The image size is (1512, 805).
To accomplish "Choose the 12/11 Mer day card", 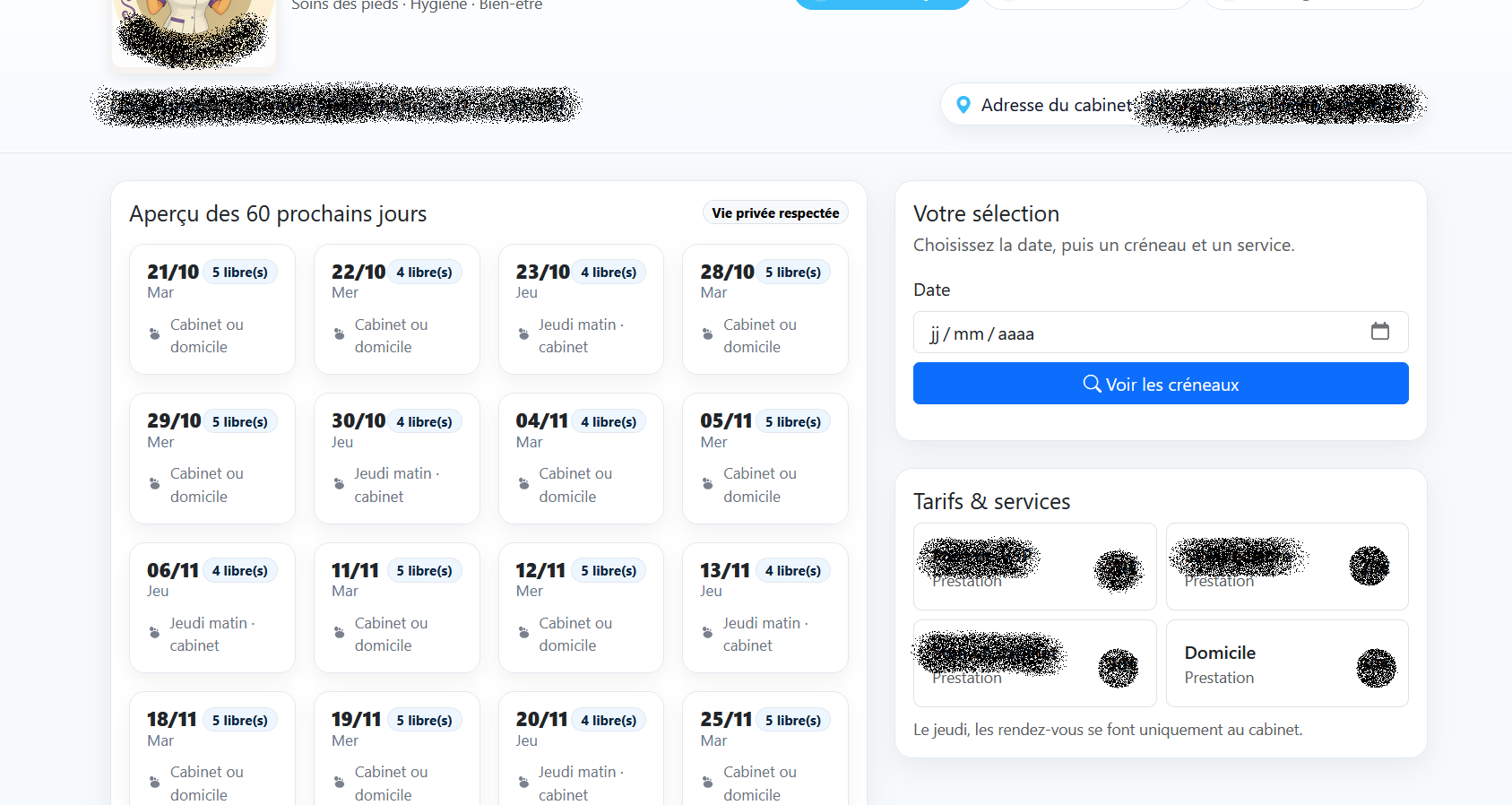I will 580,608.
